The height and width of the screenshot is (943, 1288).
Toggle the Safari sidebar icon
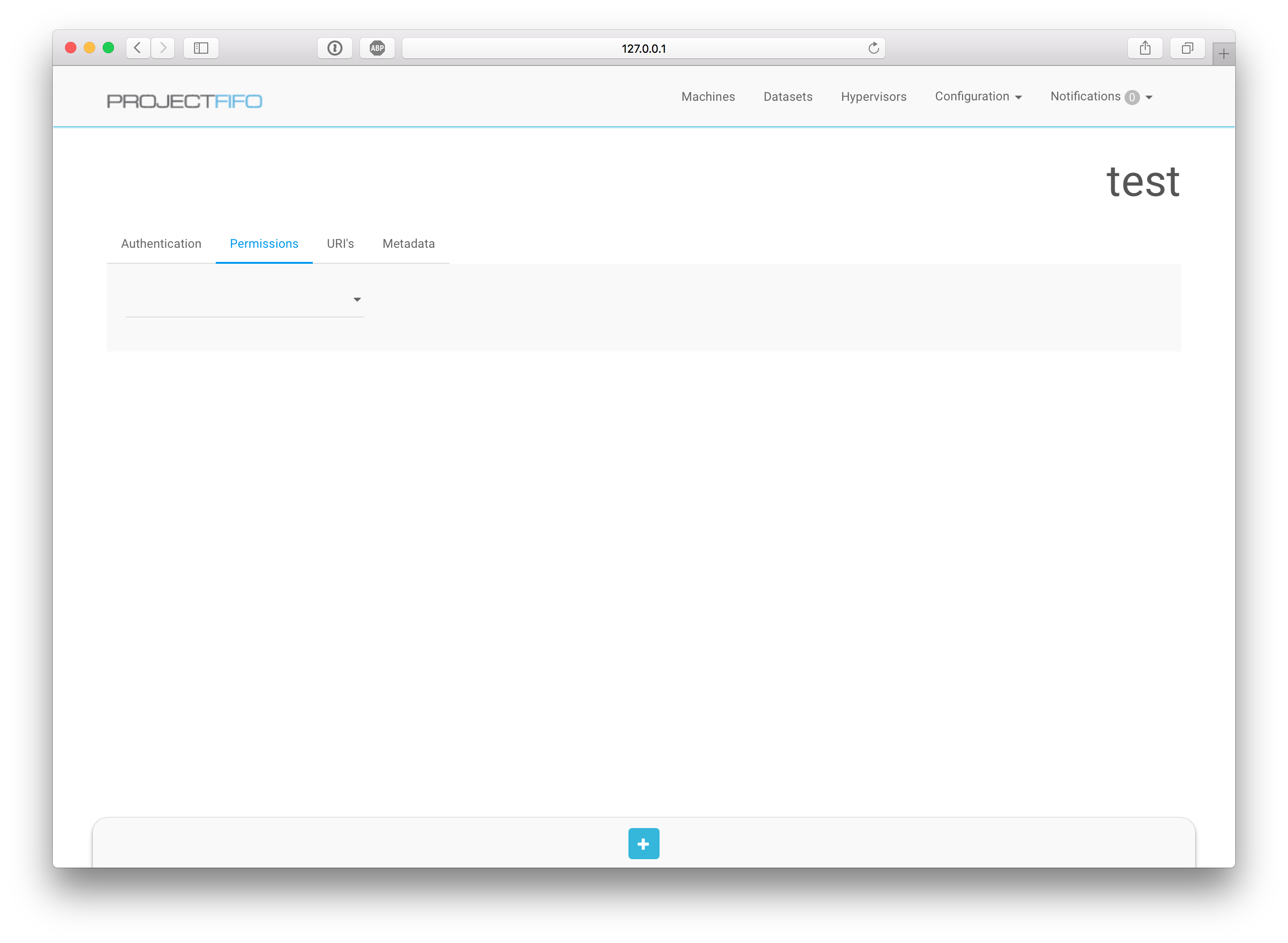pyautogui.click(x=201, y=48)
